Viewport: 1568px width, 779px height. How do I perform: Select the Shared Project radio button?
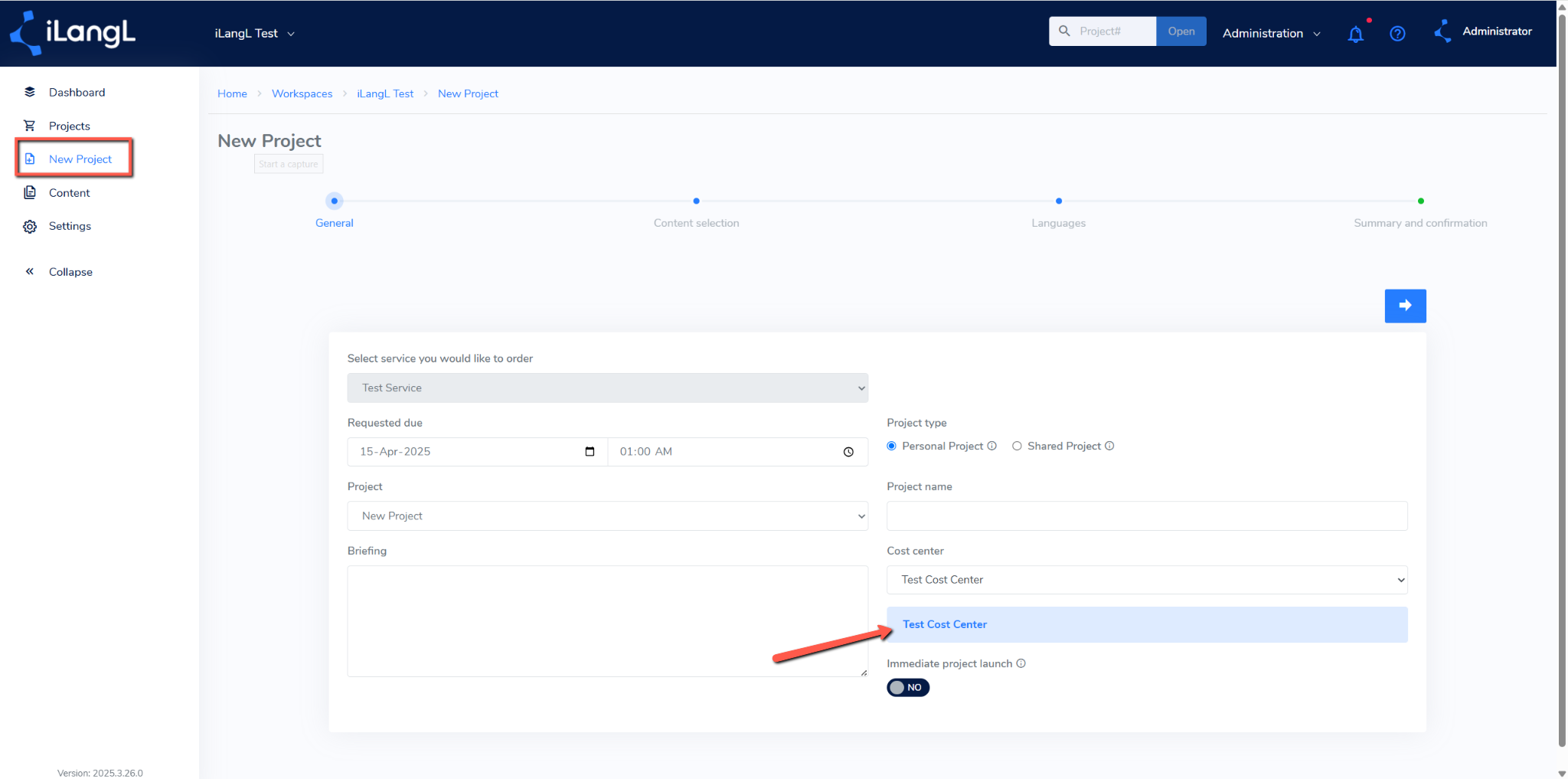pos(1017,446)
